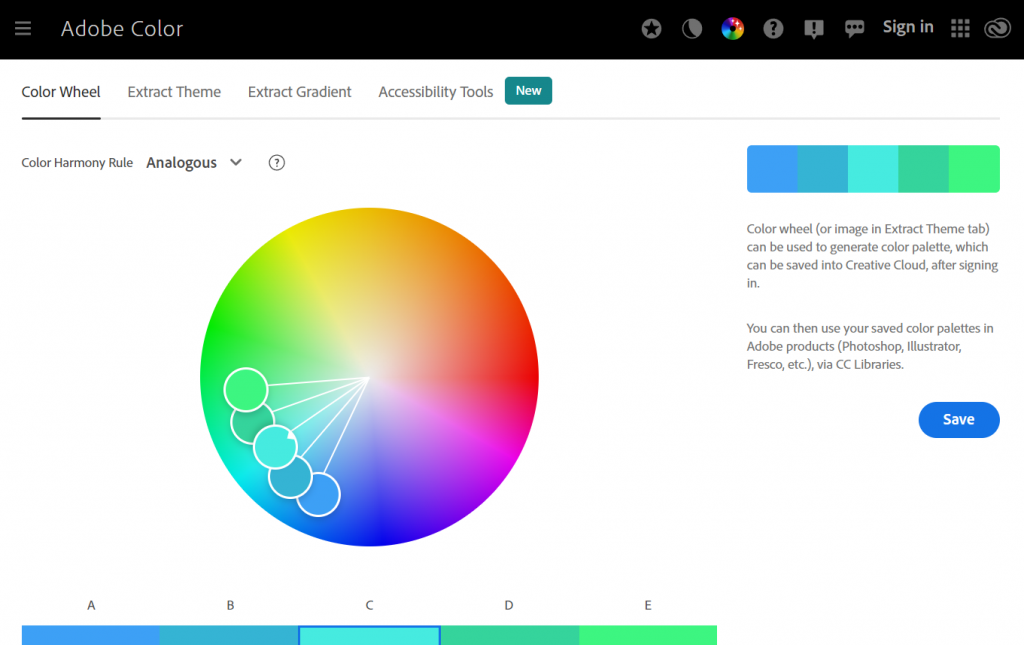1024x645 pixels.
Task: Save the current color theme
Action: pos(958,419)
